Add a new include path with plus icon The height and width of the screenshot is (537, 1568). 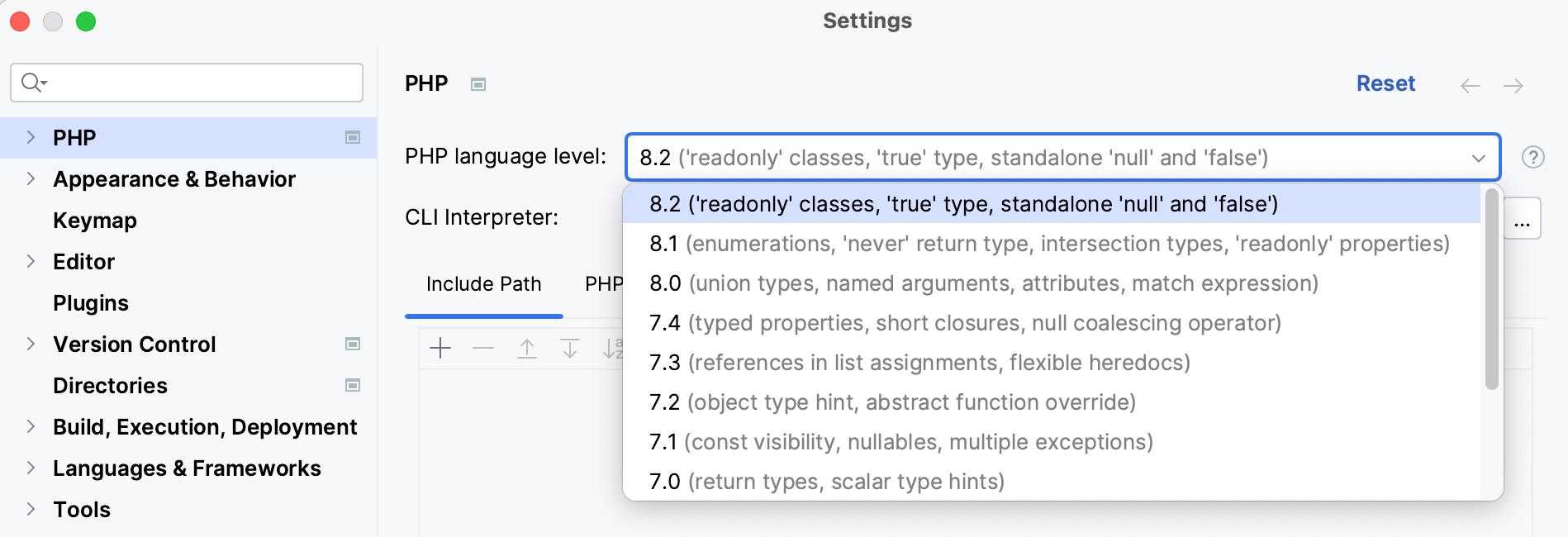coord(440,348)
